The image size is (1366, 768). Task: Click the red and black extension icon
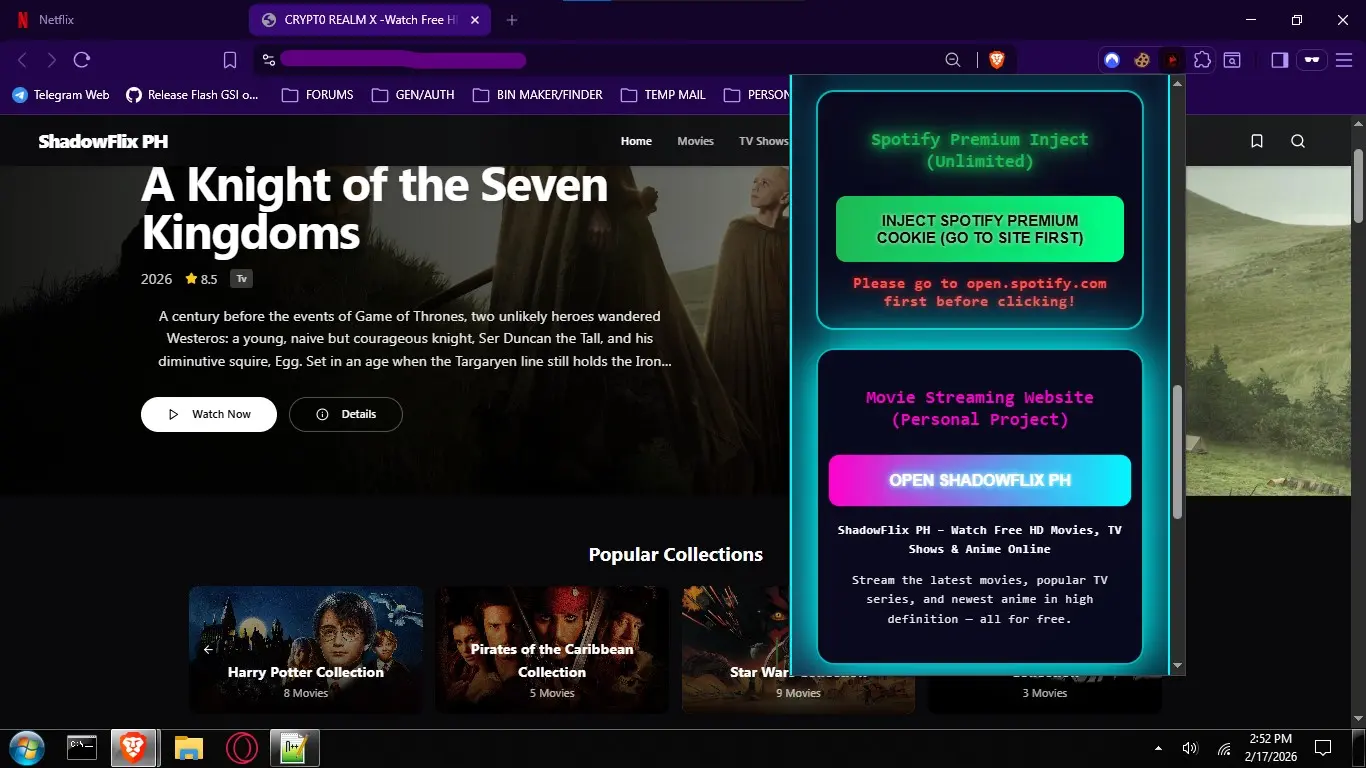pos(1172,60)
